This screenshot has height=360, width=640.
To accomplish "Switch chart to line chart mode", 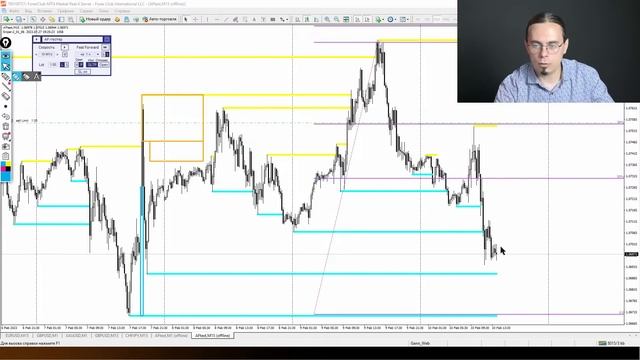I will pos(316,19).
